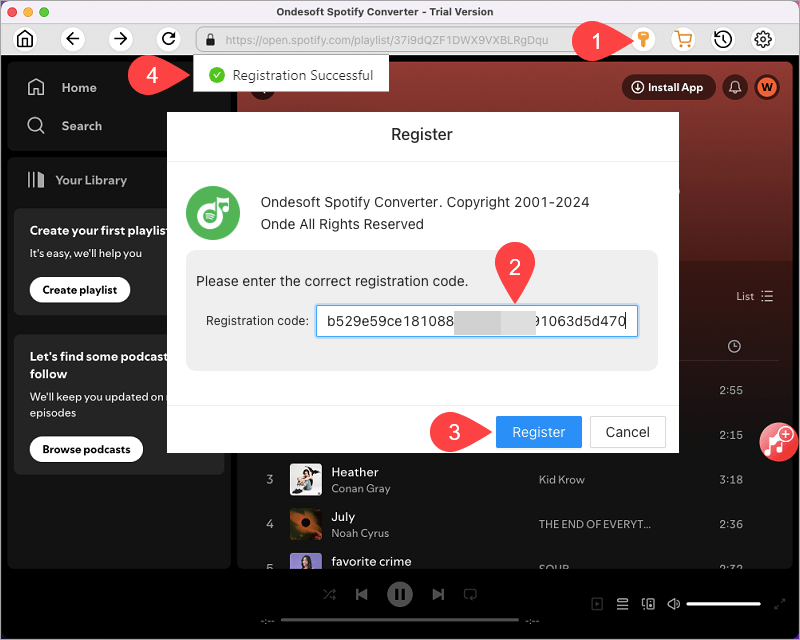This screenshot has height=640, width=800.
Task: Click the Browse podcasts button
Action: click(x=86, y=449)
